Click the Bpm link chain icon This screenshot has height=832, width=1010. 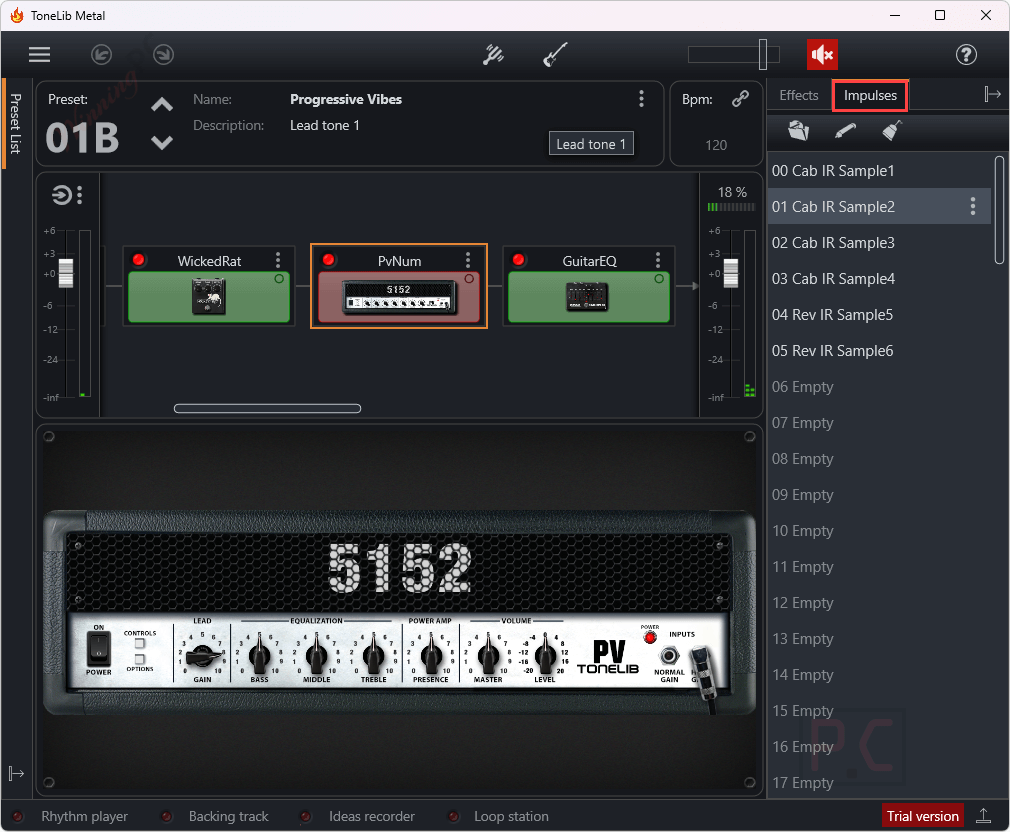(740, 99)
